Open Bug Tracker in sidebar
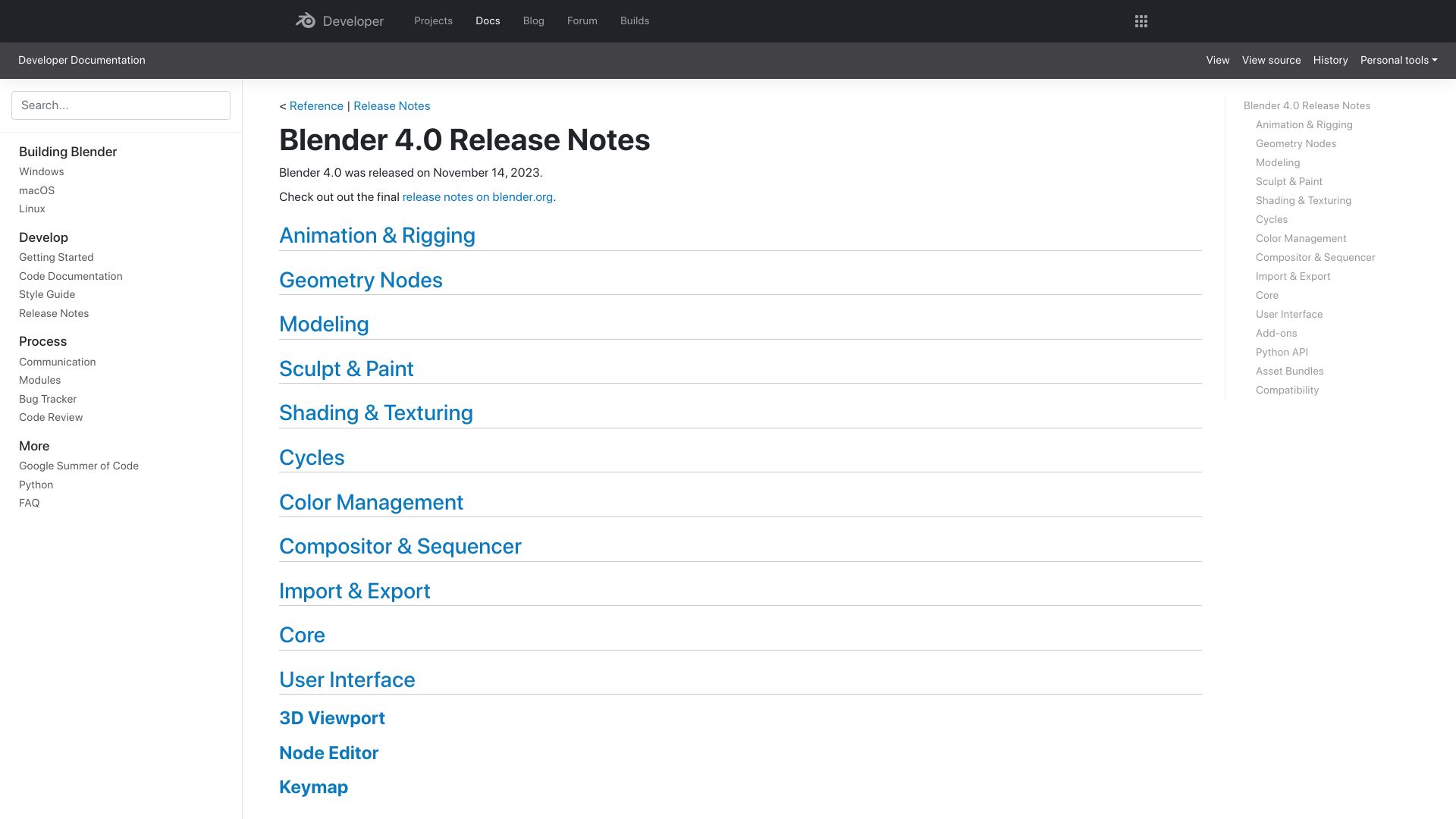Screen dimensions: 1456x819 click(x=48, y=399)
